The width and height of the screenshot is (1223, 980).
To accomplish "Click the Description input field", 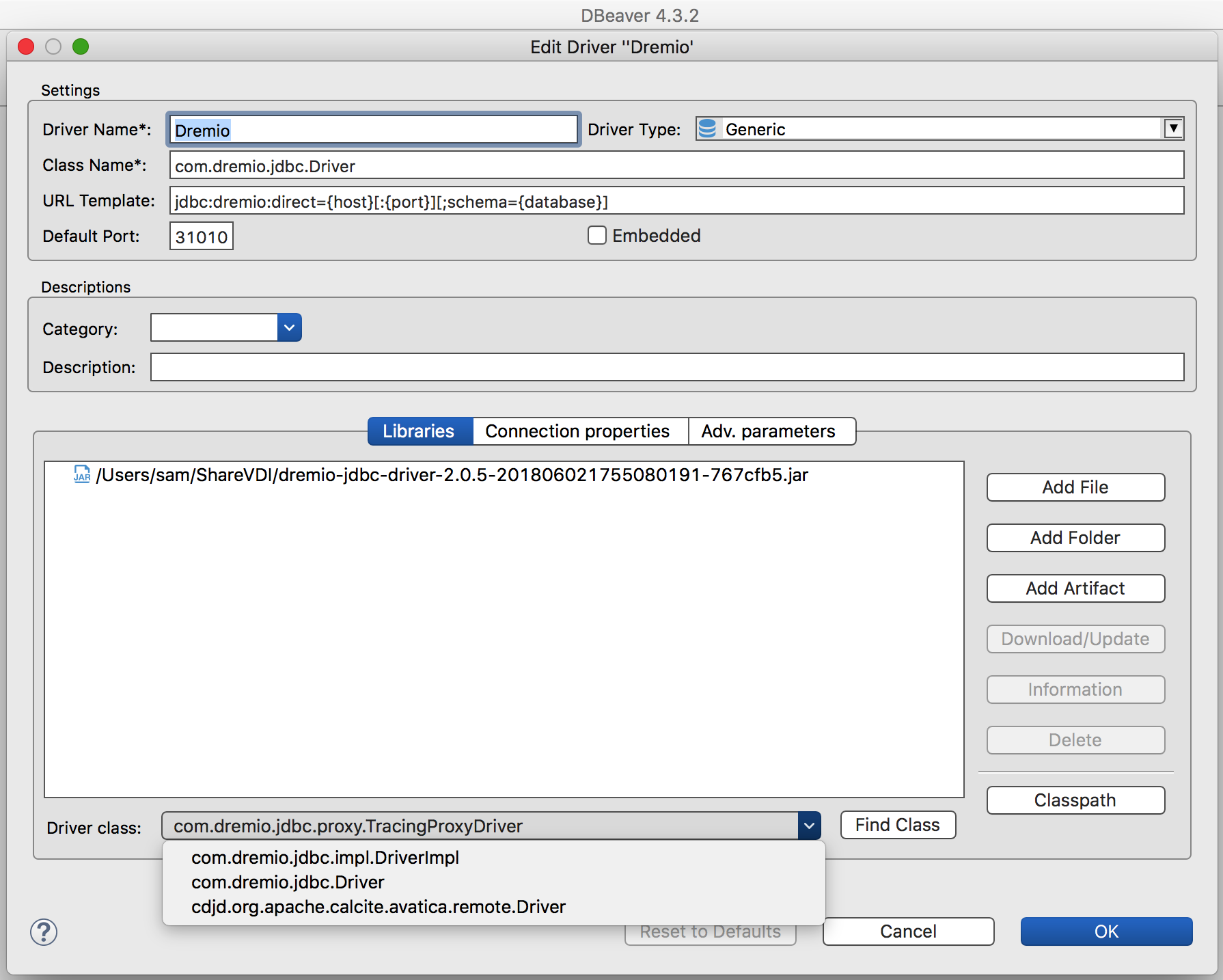I will [667, 367].
